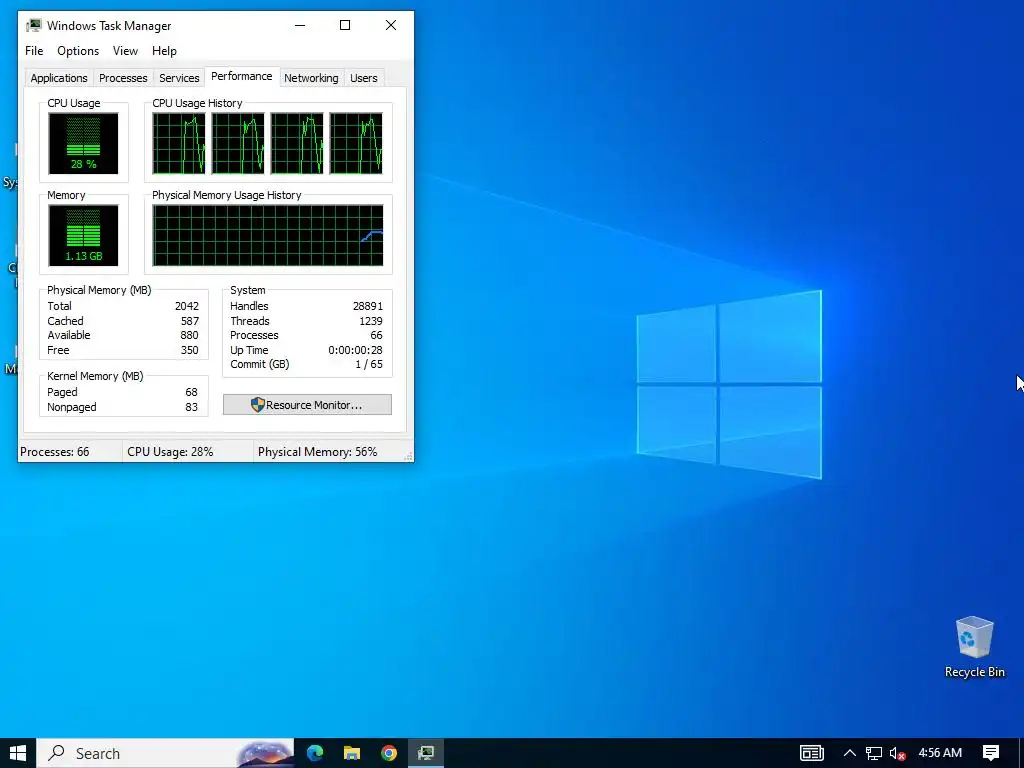Click the fourth CPU Usage History graph
Screen dimensions: 1024x768
coord(356,143)
